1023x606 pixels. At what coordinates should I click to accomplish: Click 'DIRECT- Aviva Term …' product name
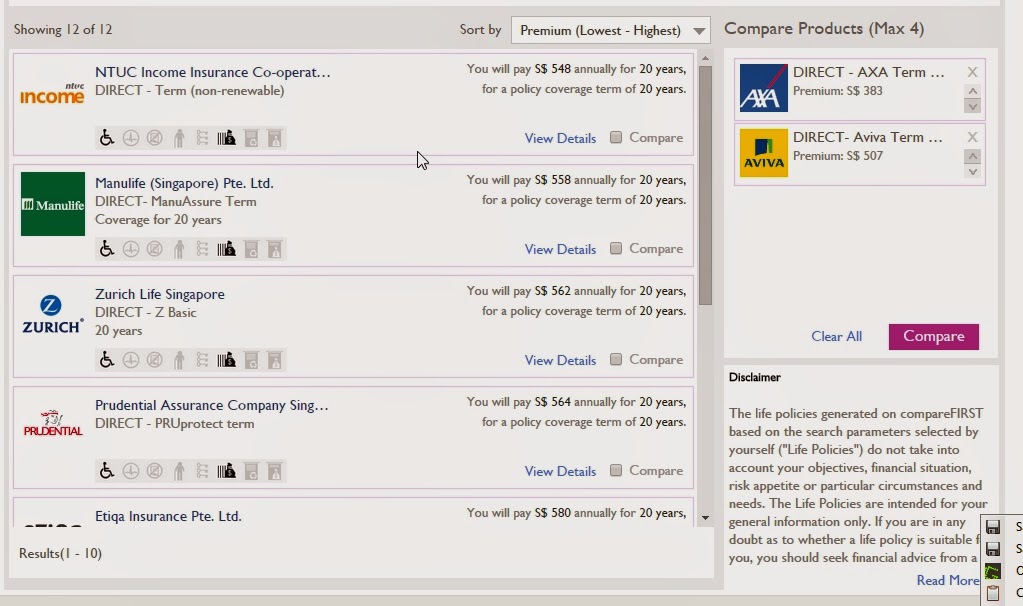click(867, 137)
